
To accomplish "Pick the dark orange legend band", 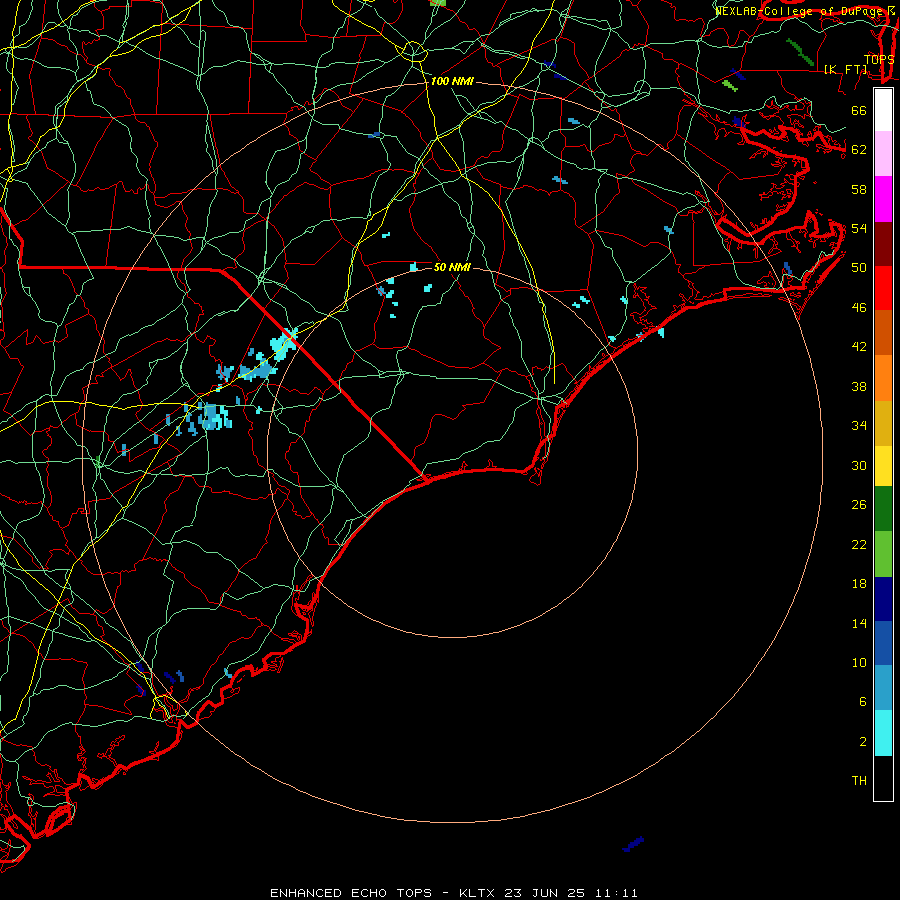I will click(x=883, y=332).
